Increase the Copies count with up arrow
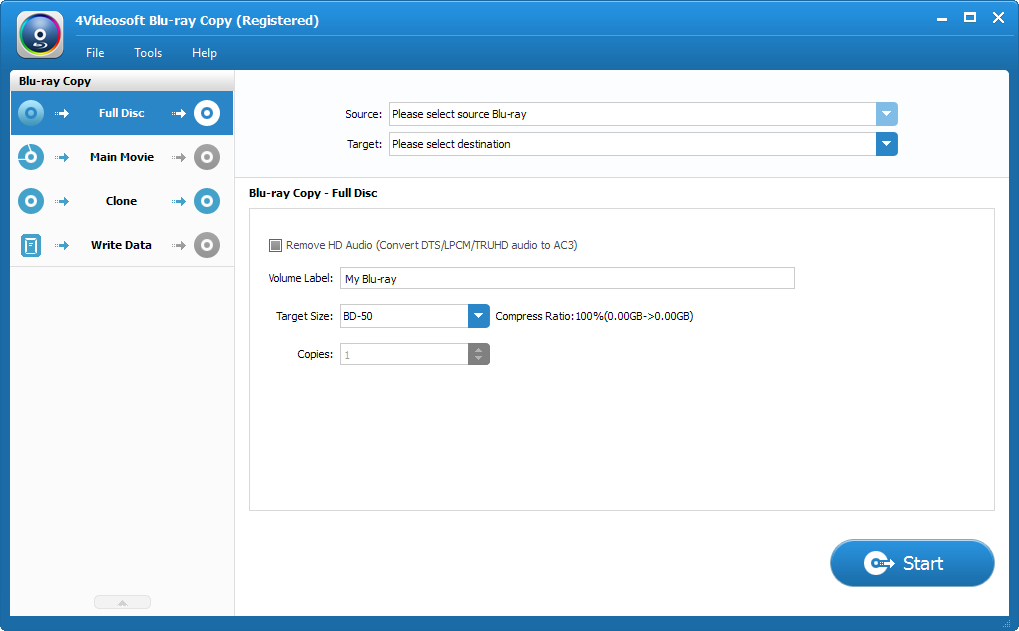This screenshot has height=631, width=1019. (x=478, y=350)
